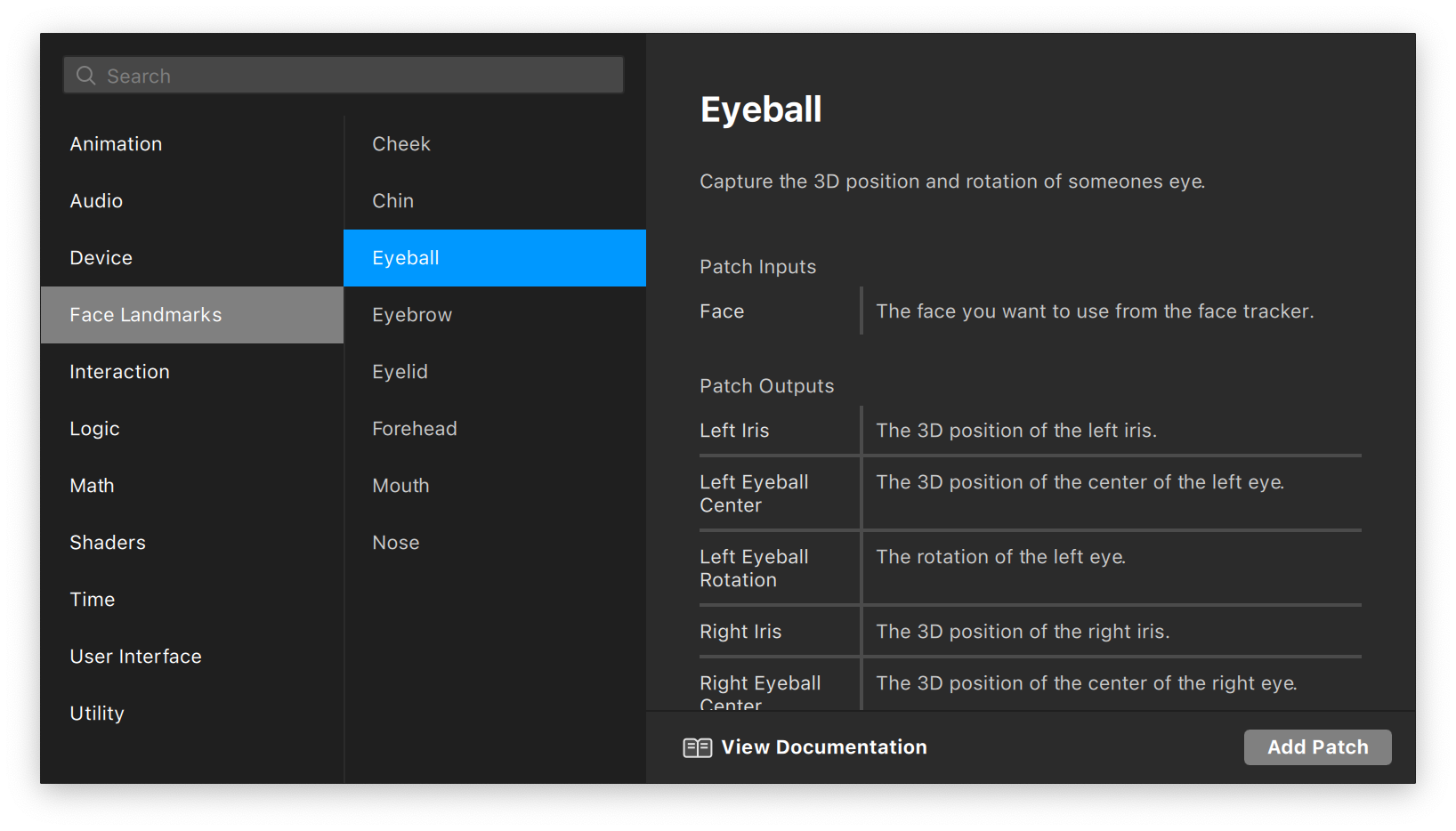The width and height of the screenshot is (1456, 831).
Task: Select the Animation category
Action: (116, 144)
